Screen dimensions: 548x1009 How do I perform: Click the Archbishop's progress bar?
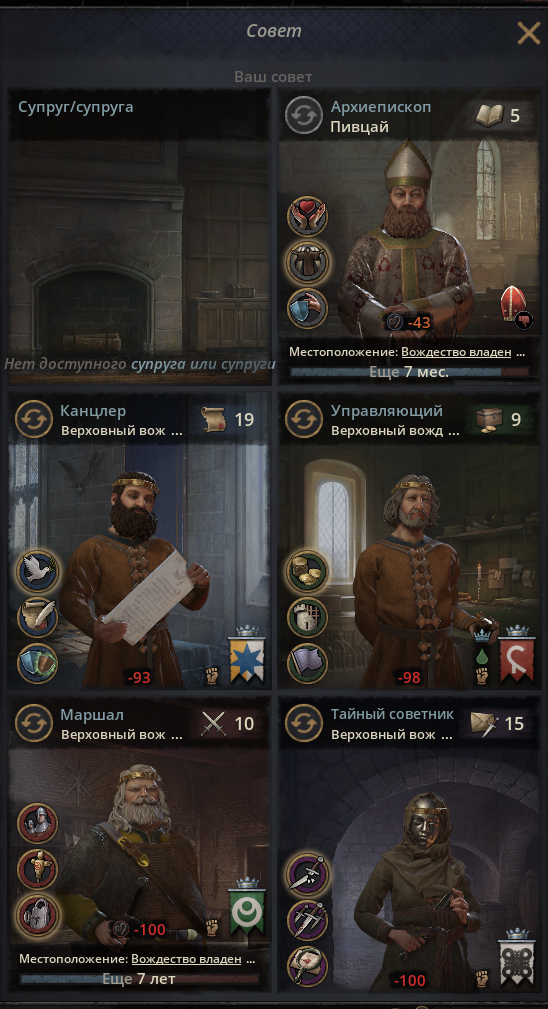click(x=409, y=371)
